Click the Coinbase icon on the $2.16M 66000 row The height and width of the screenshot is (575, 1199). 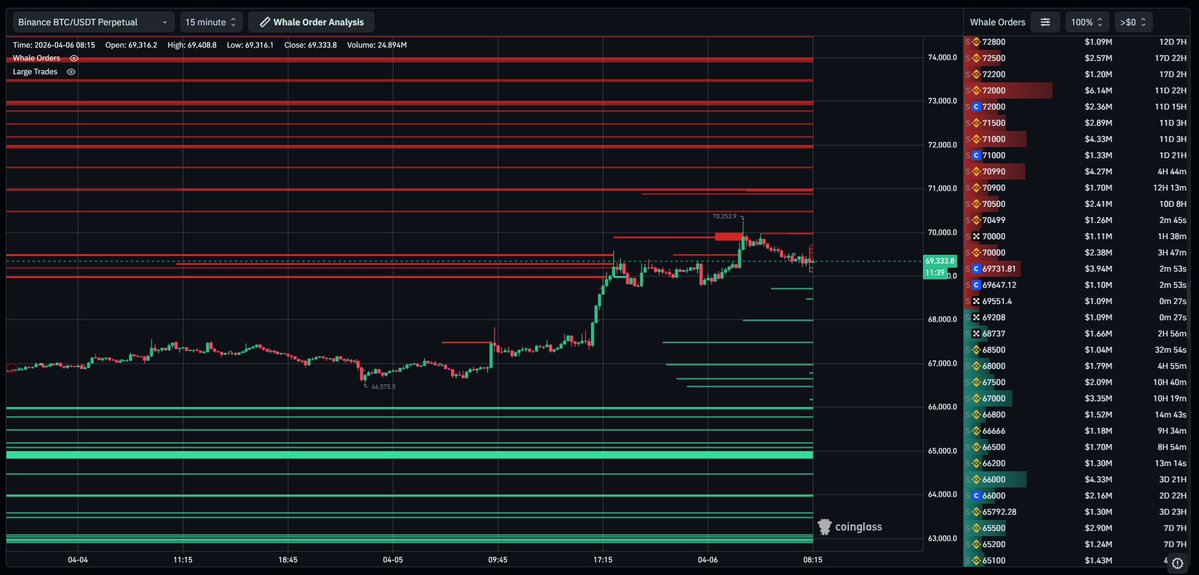(x=975, y=495)
